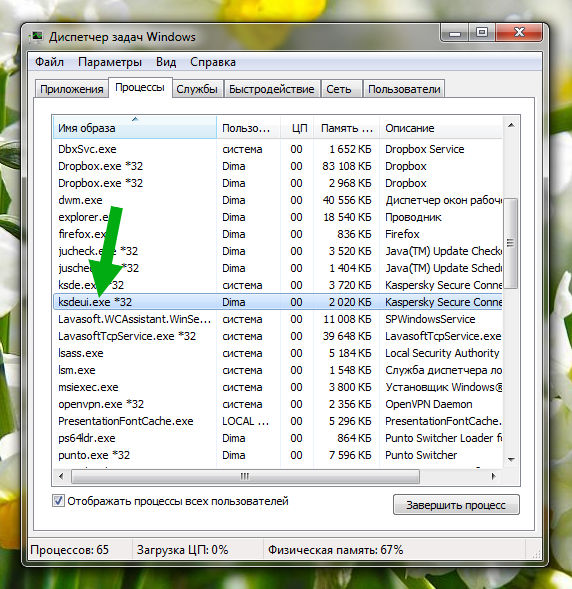Image resolution: width=572 pixels, height=589 pixels.
Task: Click the LOCAL ... user cell
Action: [x=245, y=421]
